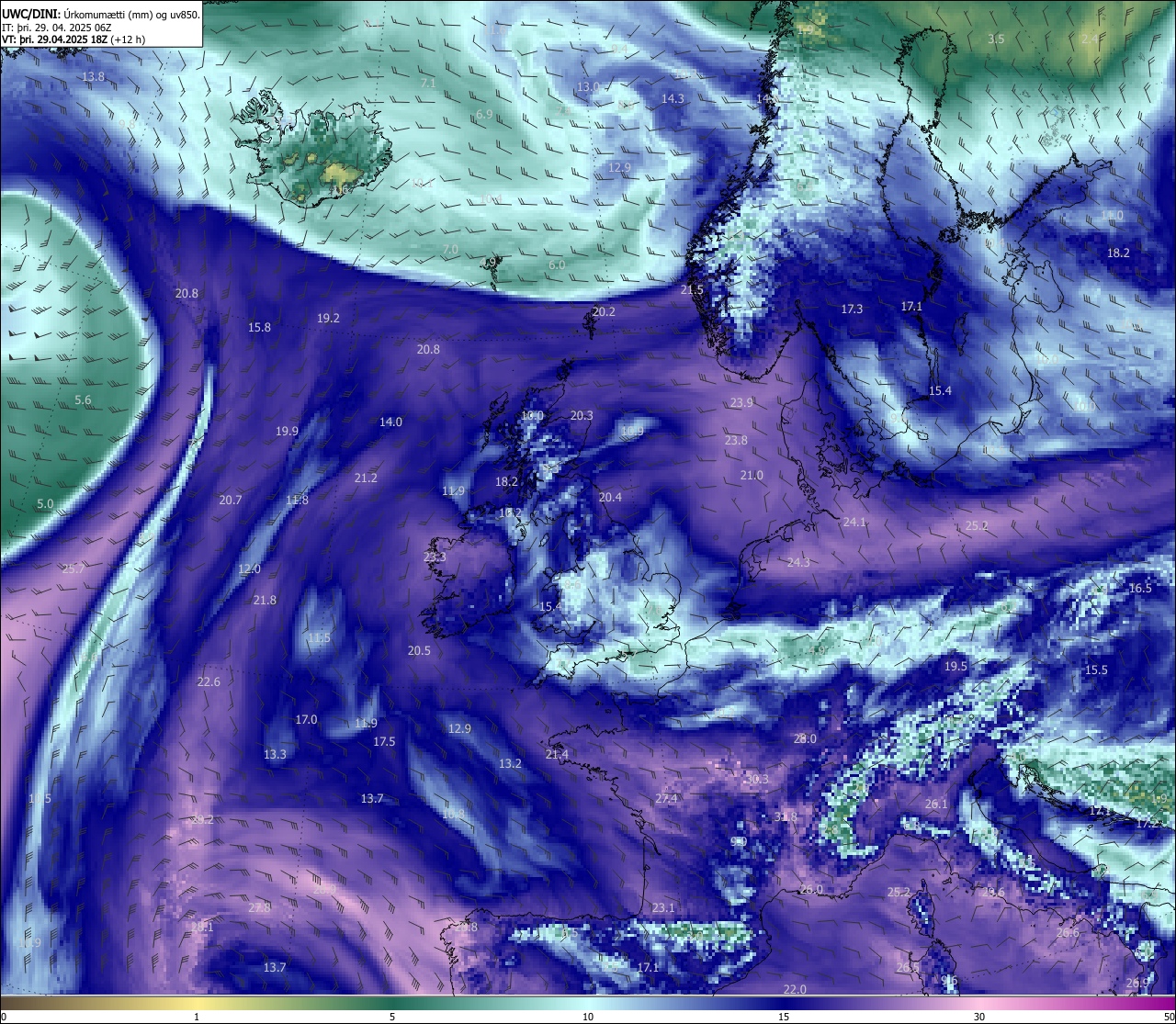Screen dimensions: 1176x1024
Task: Click the 21.0 value near Denmark
Action: 752,476
